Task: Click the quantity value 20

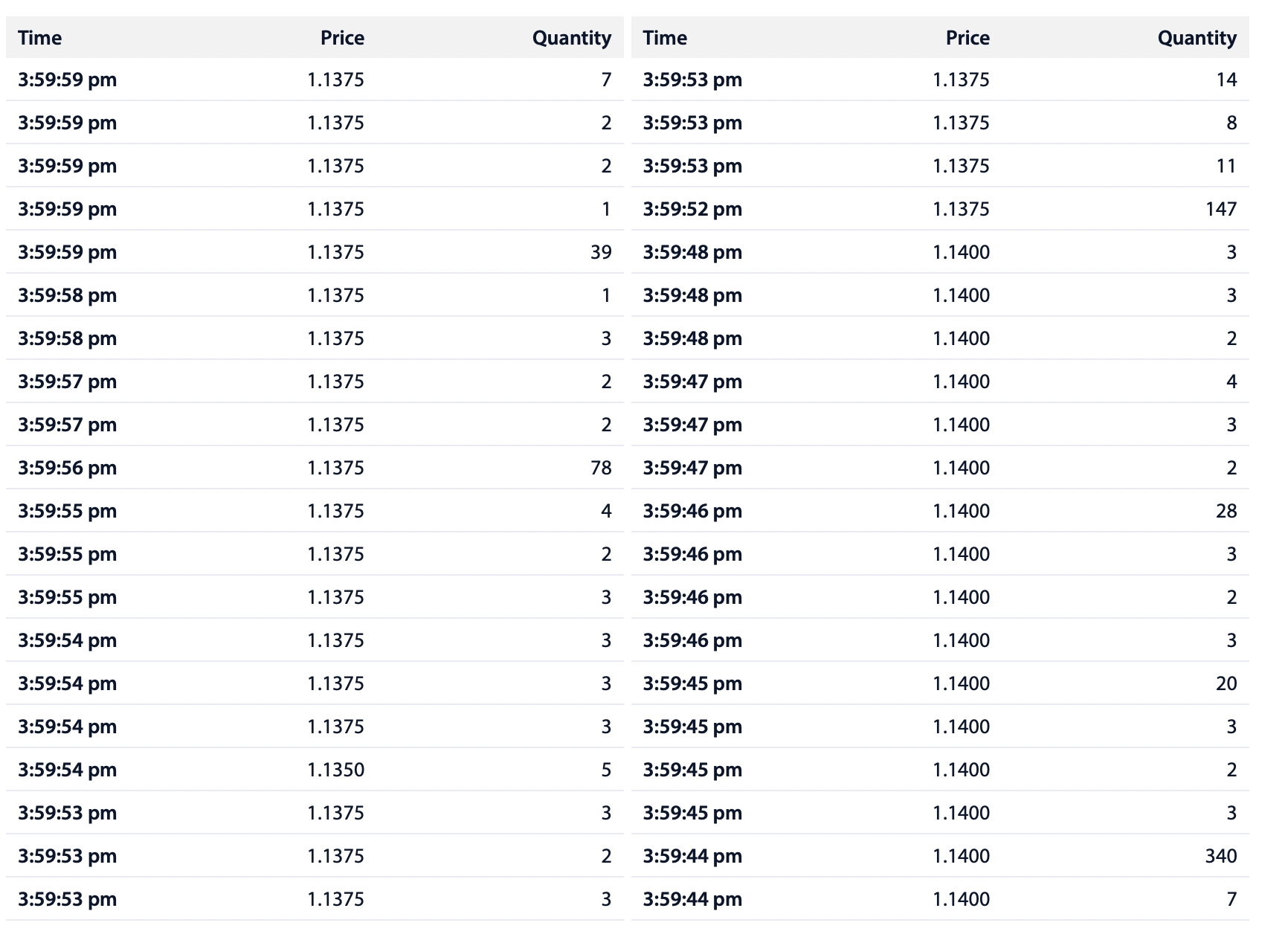Action: pyautogui.click(x=1226, y=683)
